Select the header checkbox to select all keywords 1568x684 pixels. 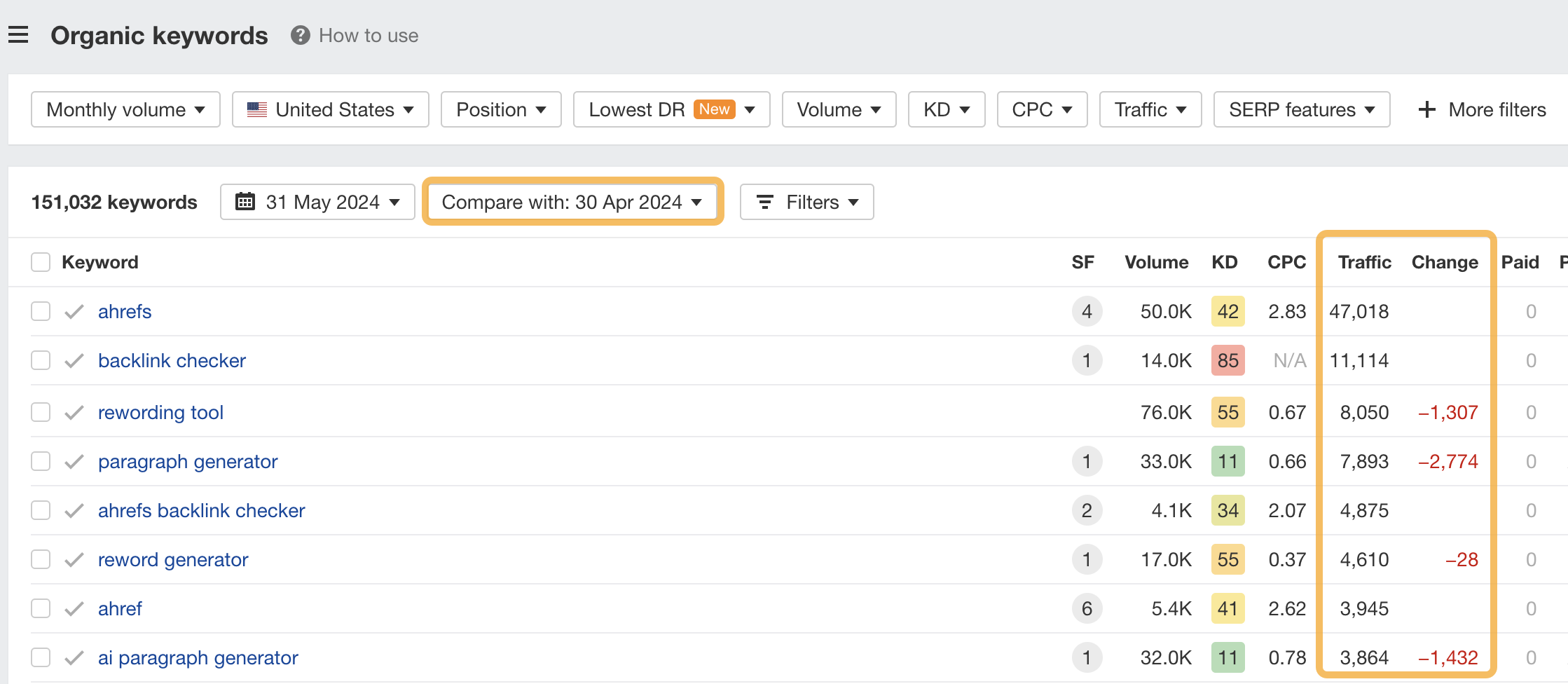point(40,261)
